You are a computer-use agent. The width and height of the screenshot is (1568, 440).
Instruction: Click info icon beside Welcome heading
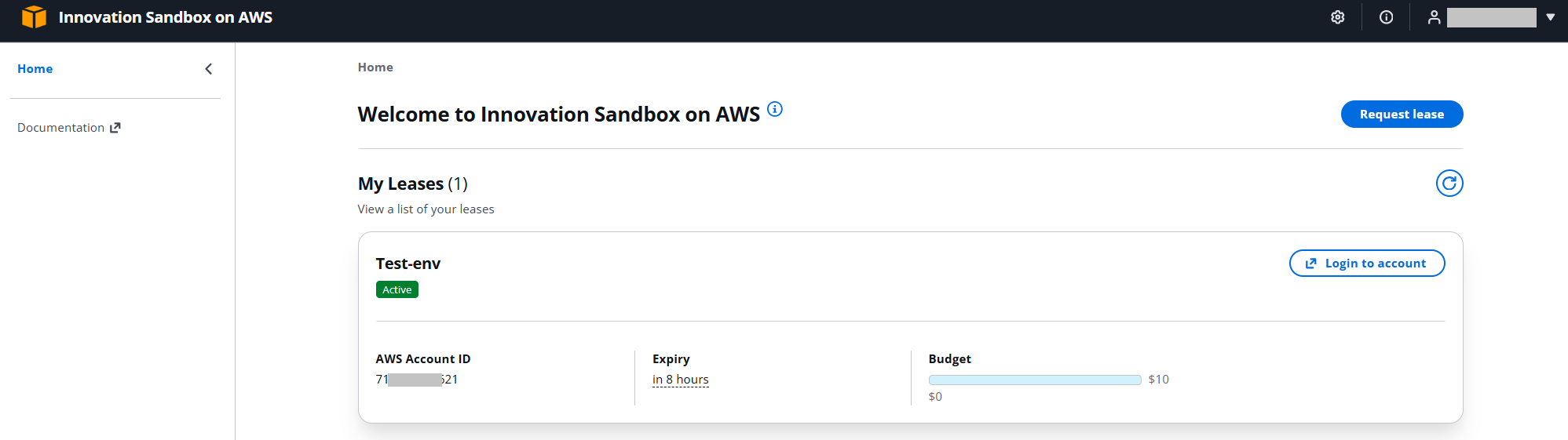point(775,109)
